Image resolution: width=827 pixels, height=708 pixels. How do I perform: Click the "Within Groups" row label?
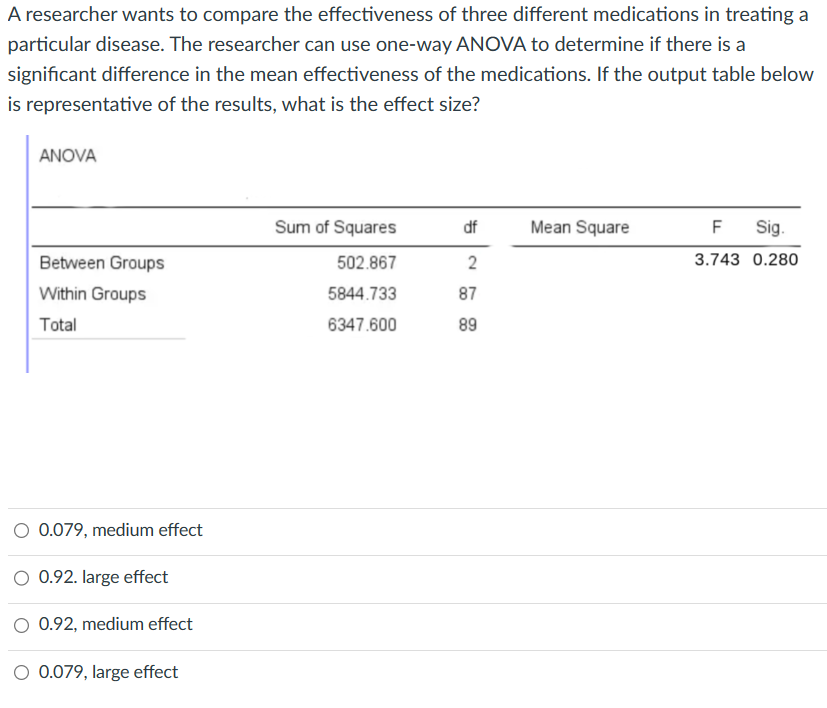(x=93, y=294)
